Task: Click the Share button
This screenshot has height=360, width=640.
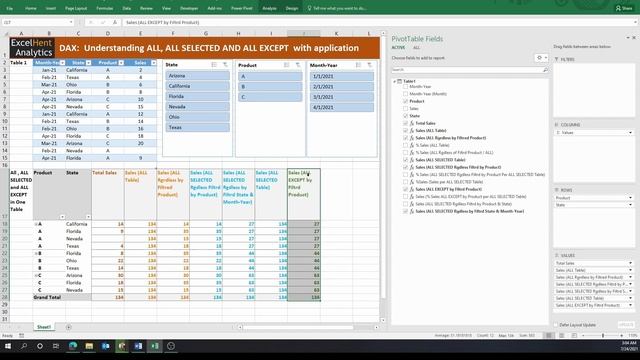Action: tap(624, 8)
